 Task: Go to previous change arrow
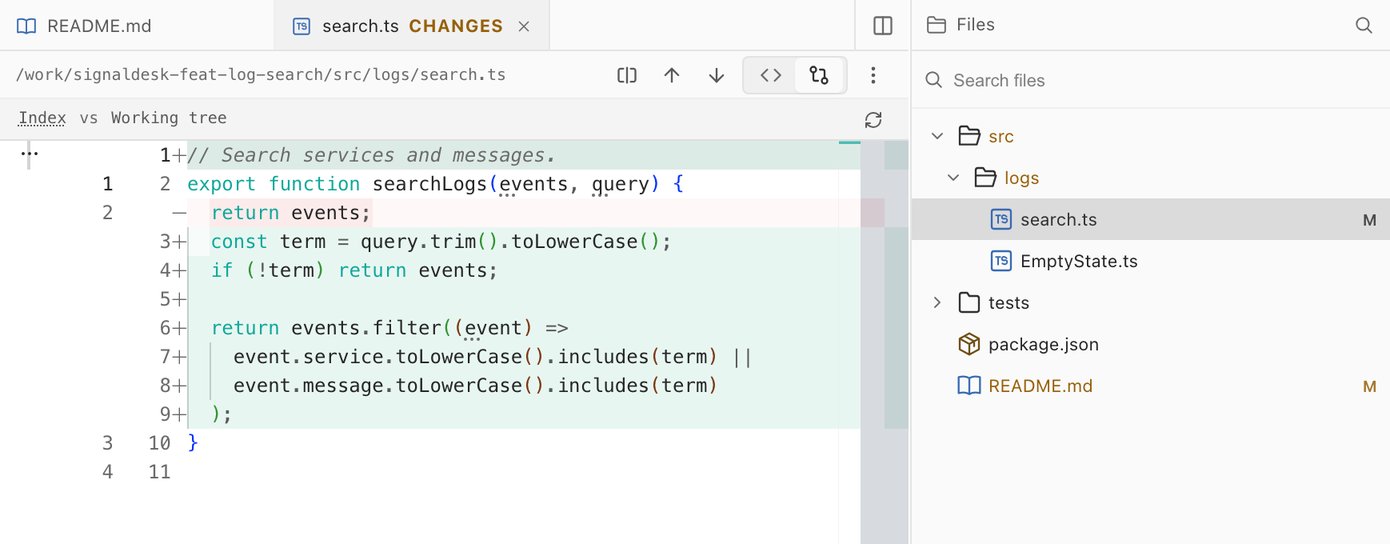(x=672, y=75)
